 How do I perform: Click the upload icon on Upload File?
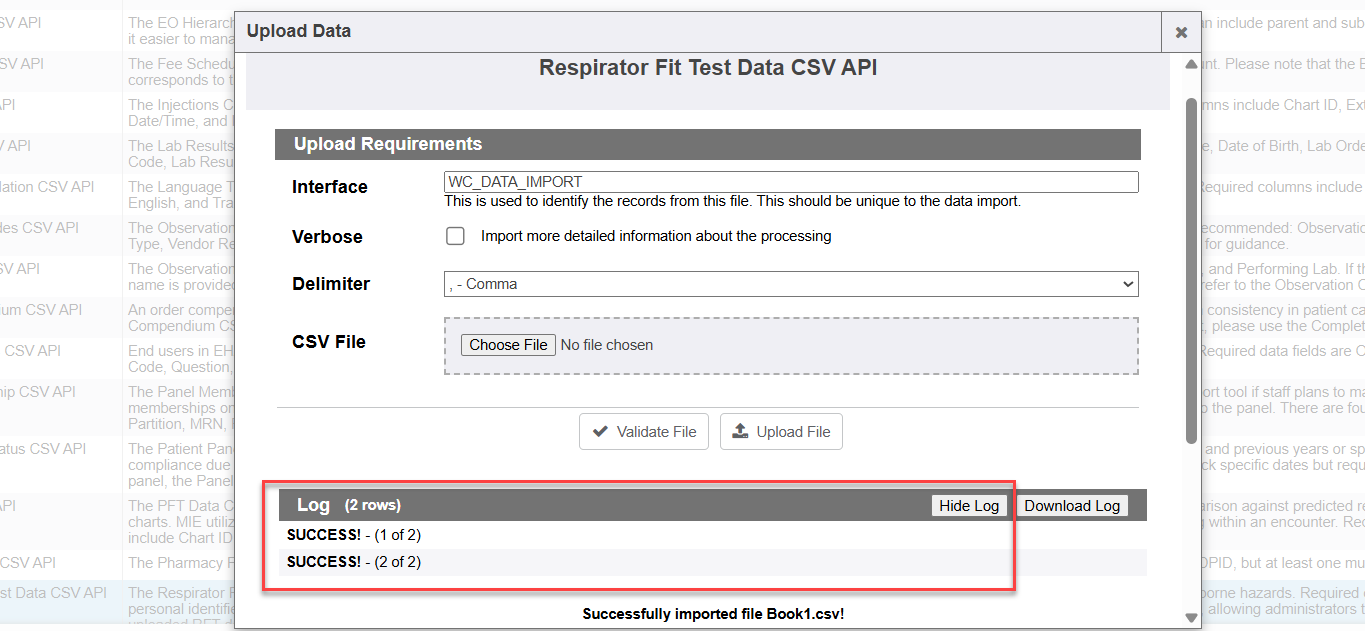(741, 432)
